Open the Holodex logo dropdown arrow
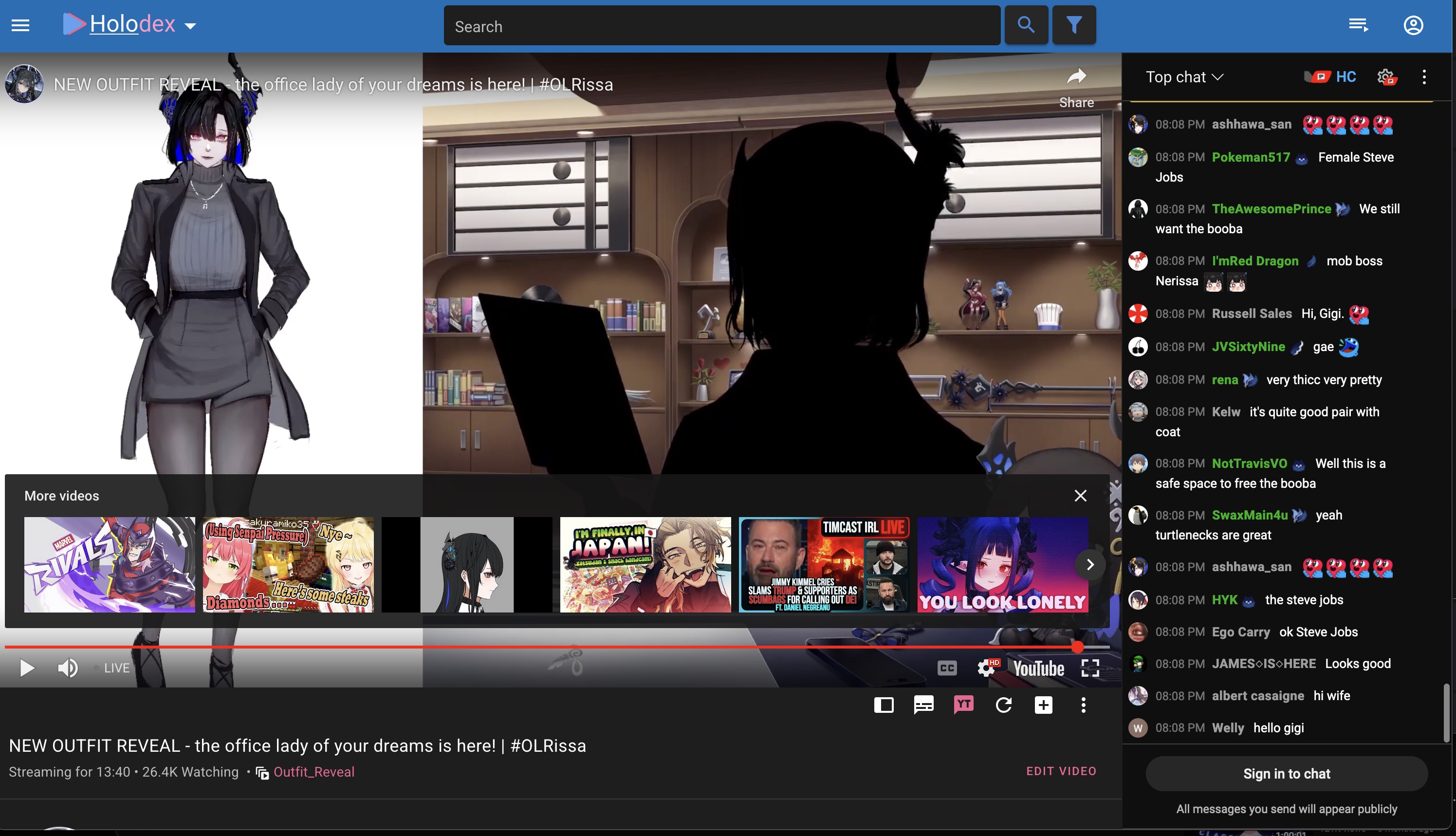 [x=190, y=26]
